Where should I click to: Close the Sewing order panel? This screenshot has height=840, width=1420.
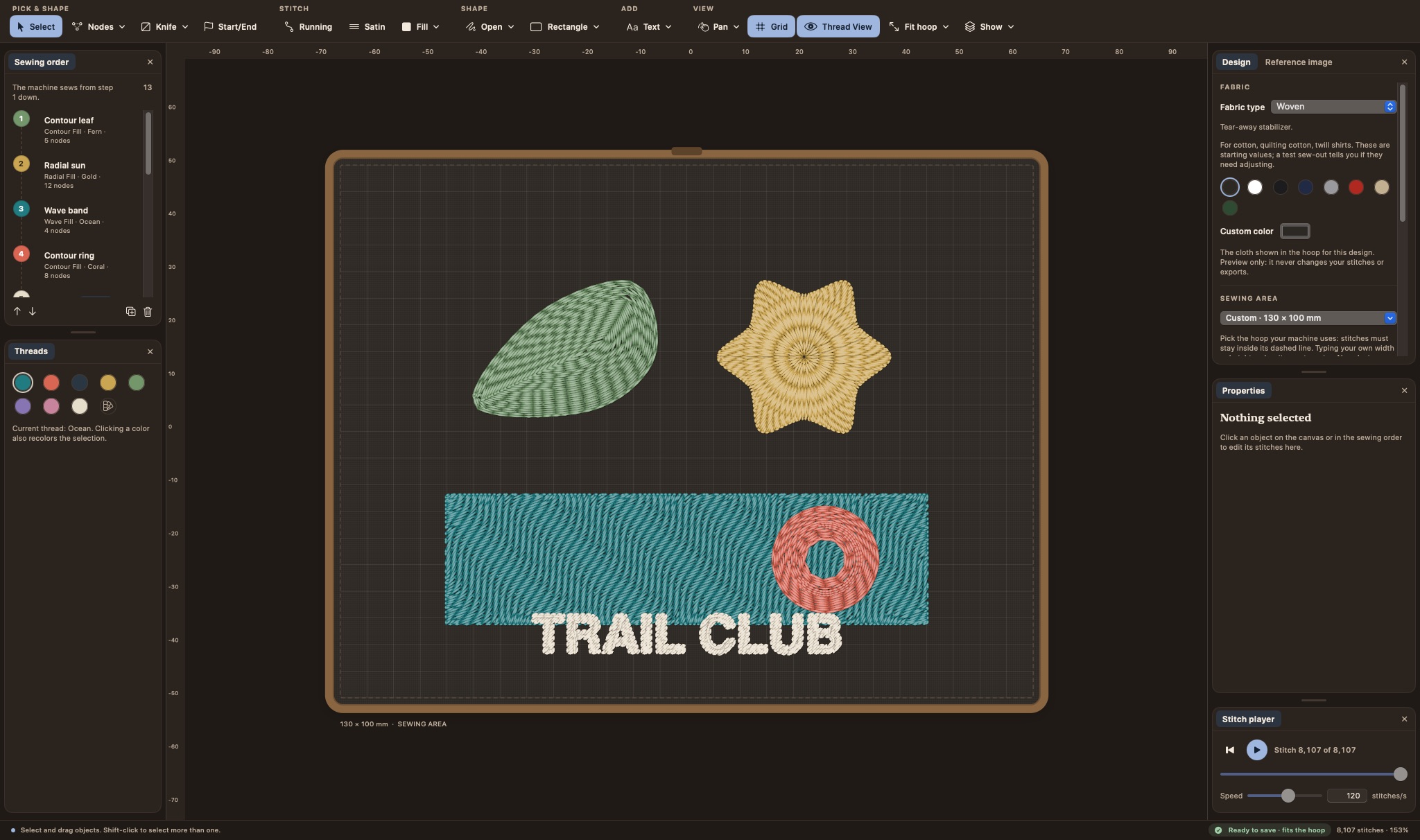(x=150, y=62)
